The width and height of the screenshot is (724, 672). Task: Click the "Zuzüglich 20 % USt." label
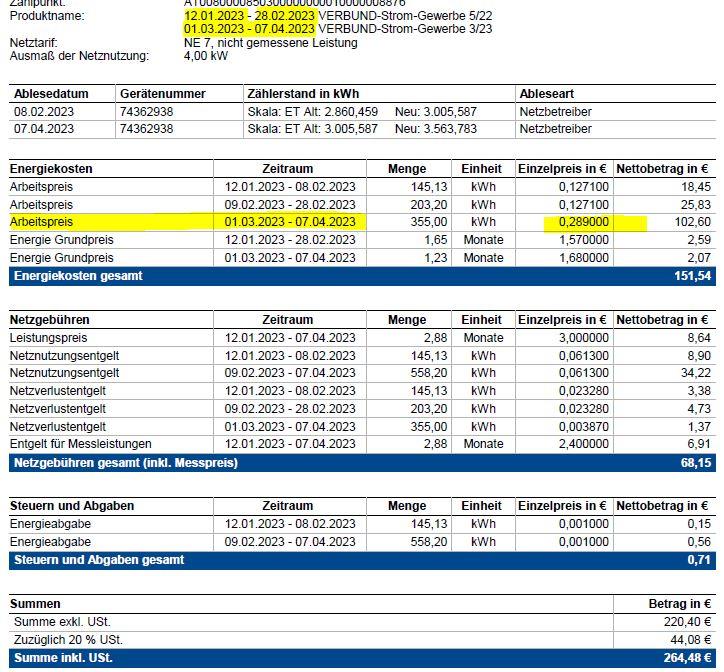(x=68, y=640)
